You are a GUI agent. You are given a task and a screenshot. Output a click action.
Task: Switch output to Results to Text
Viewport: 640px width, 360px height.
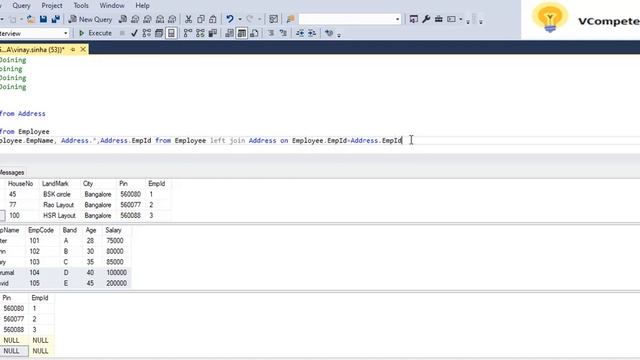point(229,33)
